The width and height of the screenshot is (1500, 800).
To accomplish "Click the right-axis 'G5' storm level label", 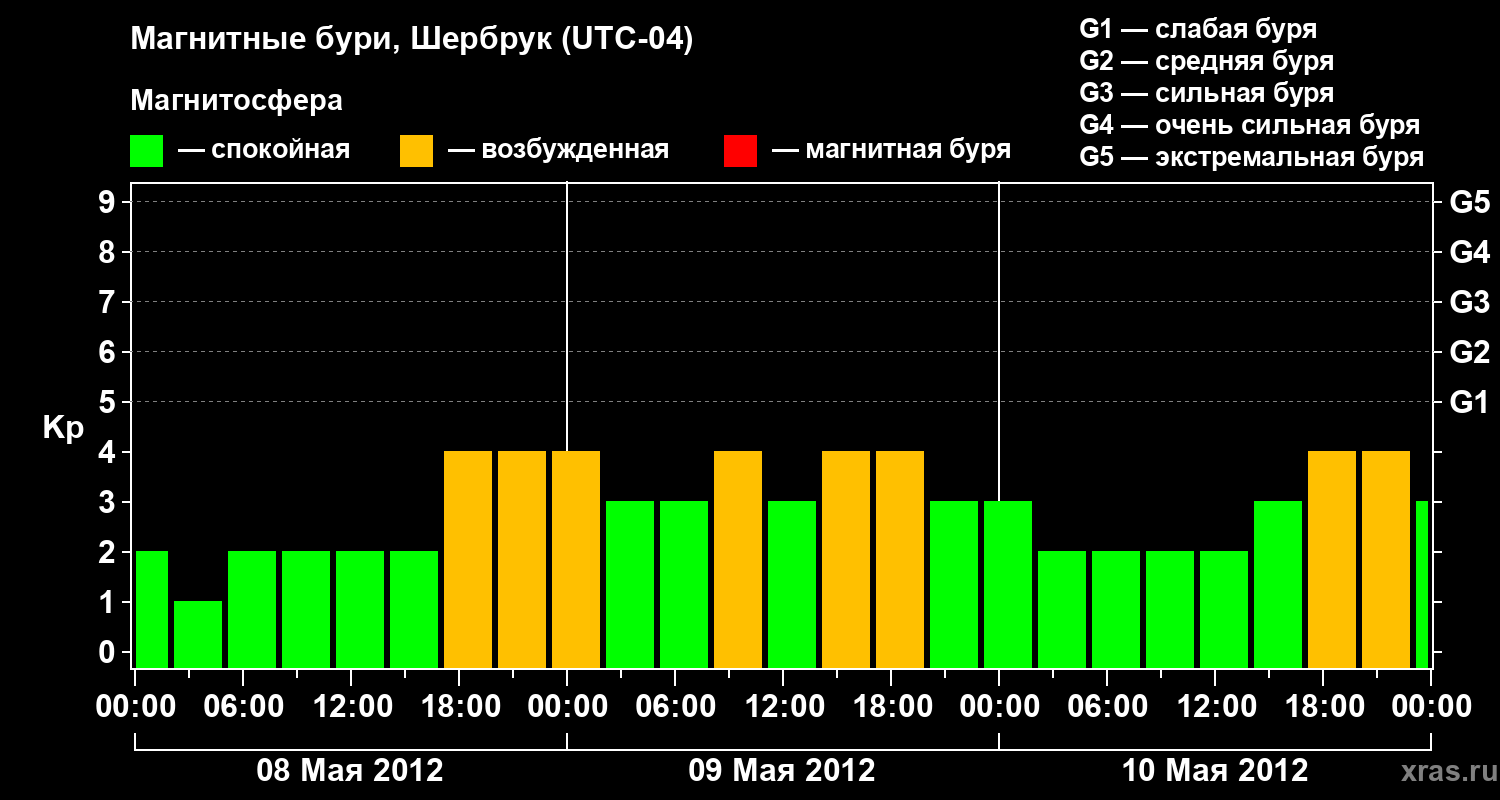I will click(1469, 202).
